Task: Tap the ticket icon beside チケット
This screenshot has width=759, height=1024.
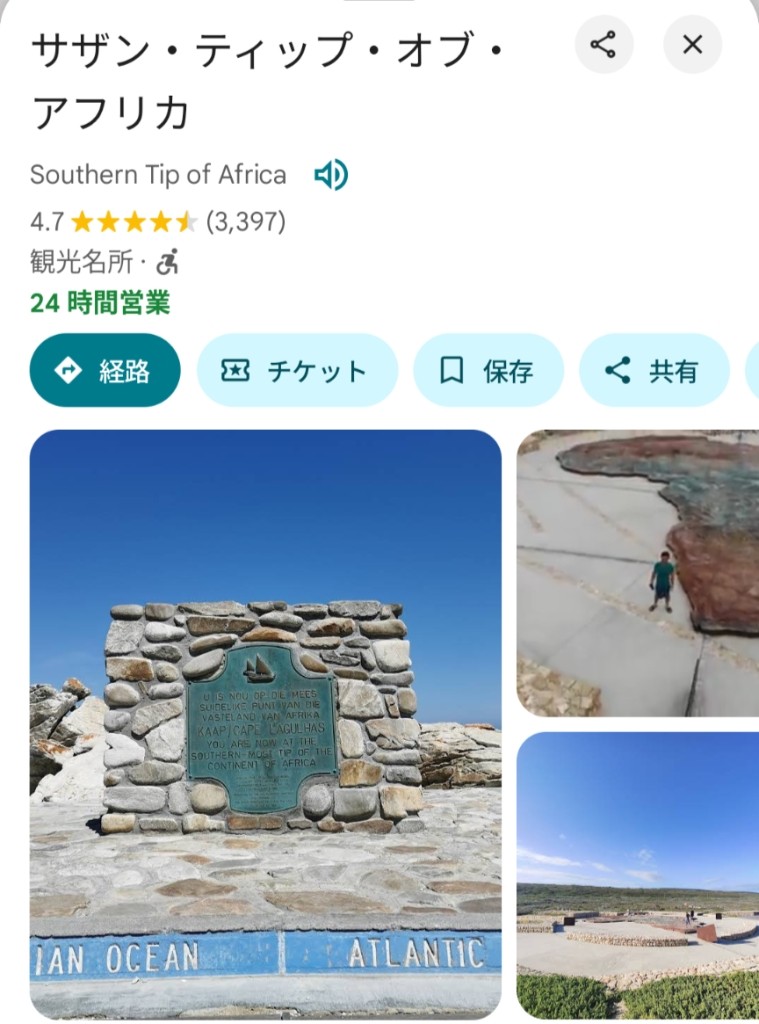Action: pos(235,370)
